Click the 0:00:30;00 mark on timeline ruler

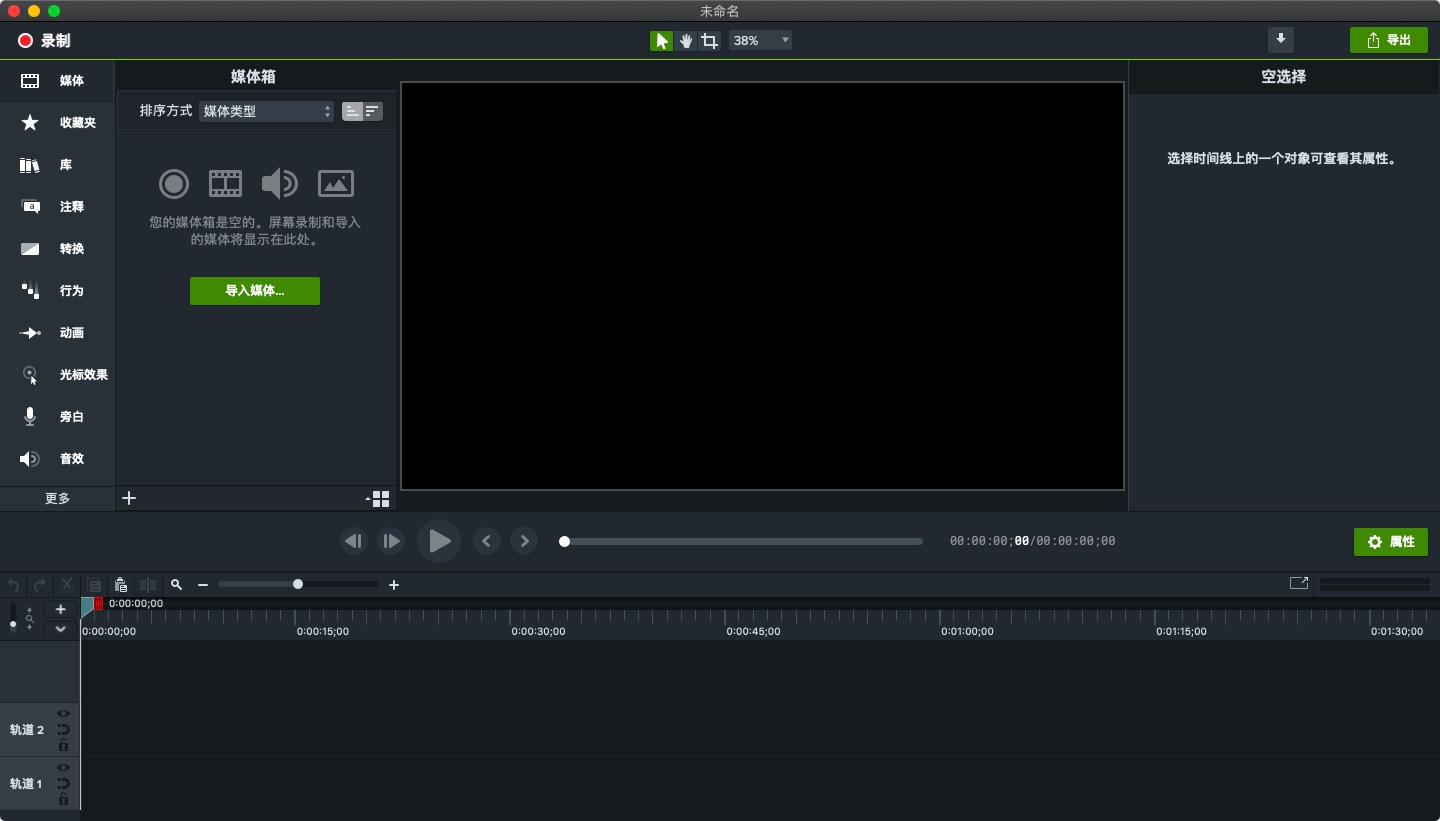538,631
